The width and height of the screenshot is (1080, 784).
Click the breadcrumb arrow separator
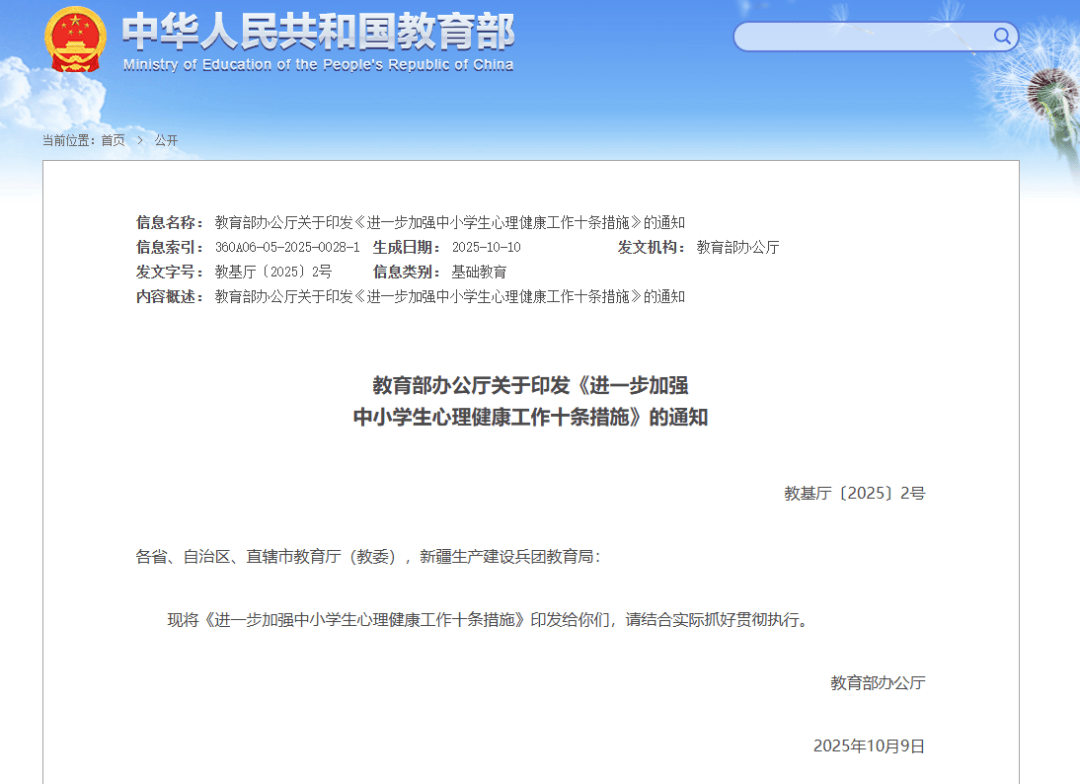pyautogui.click(x=140, y=141)
